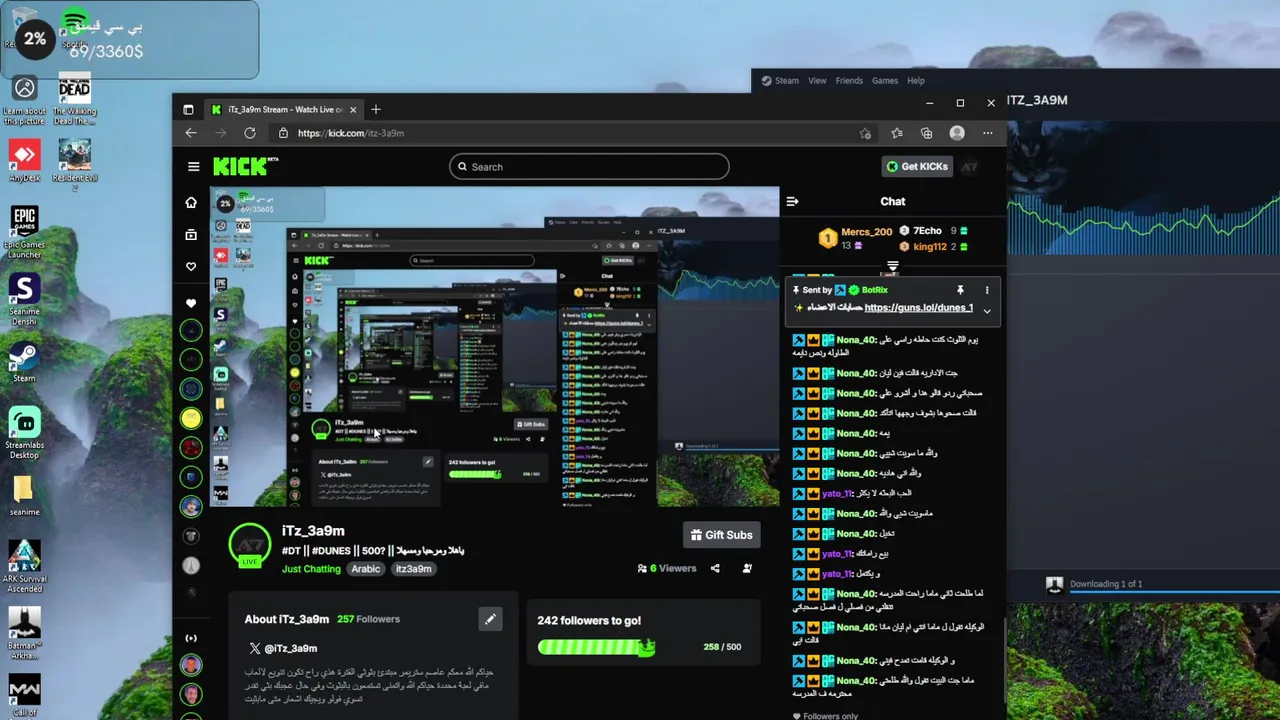Focus the Kick Search field
Screen dimensions: 1280x720
[x=589, y=167]
